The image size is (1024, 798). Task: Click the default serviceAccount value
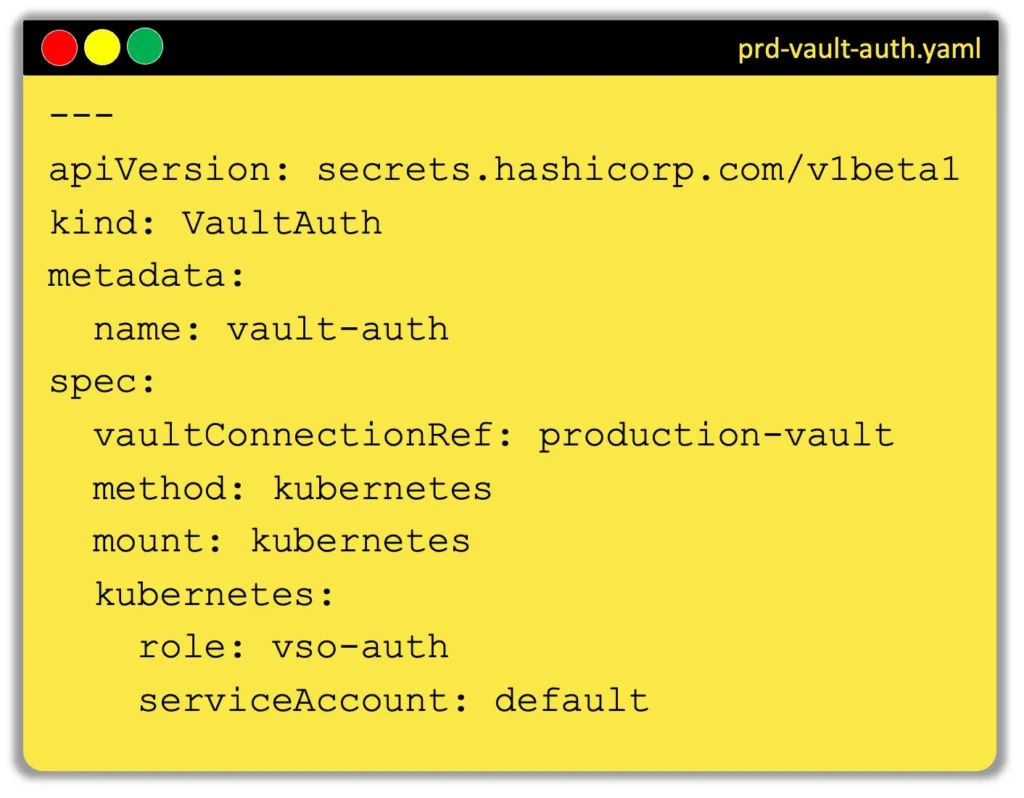coord(571,701)
